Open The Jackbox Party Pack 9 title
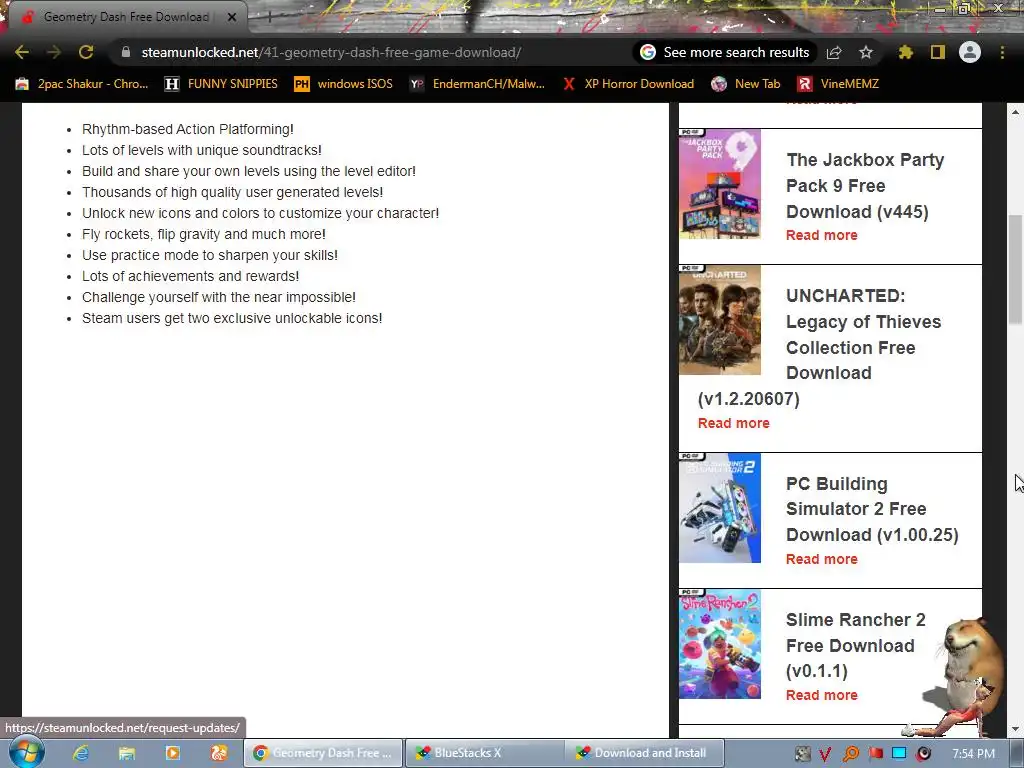 tap(865, 185)
